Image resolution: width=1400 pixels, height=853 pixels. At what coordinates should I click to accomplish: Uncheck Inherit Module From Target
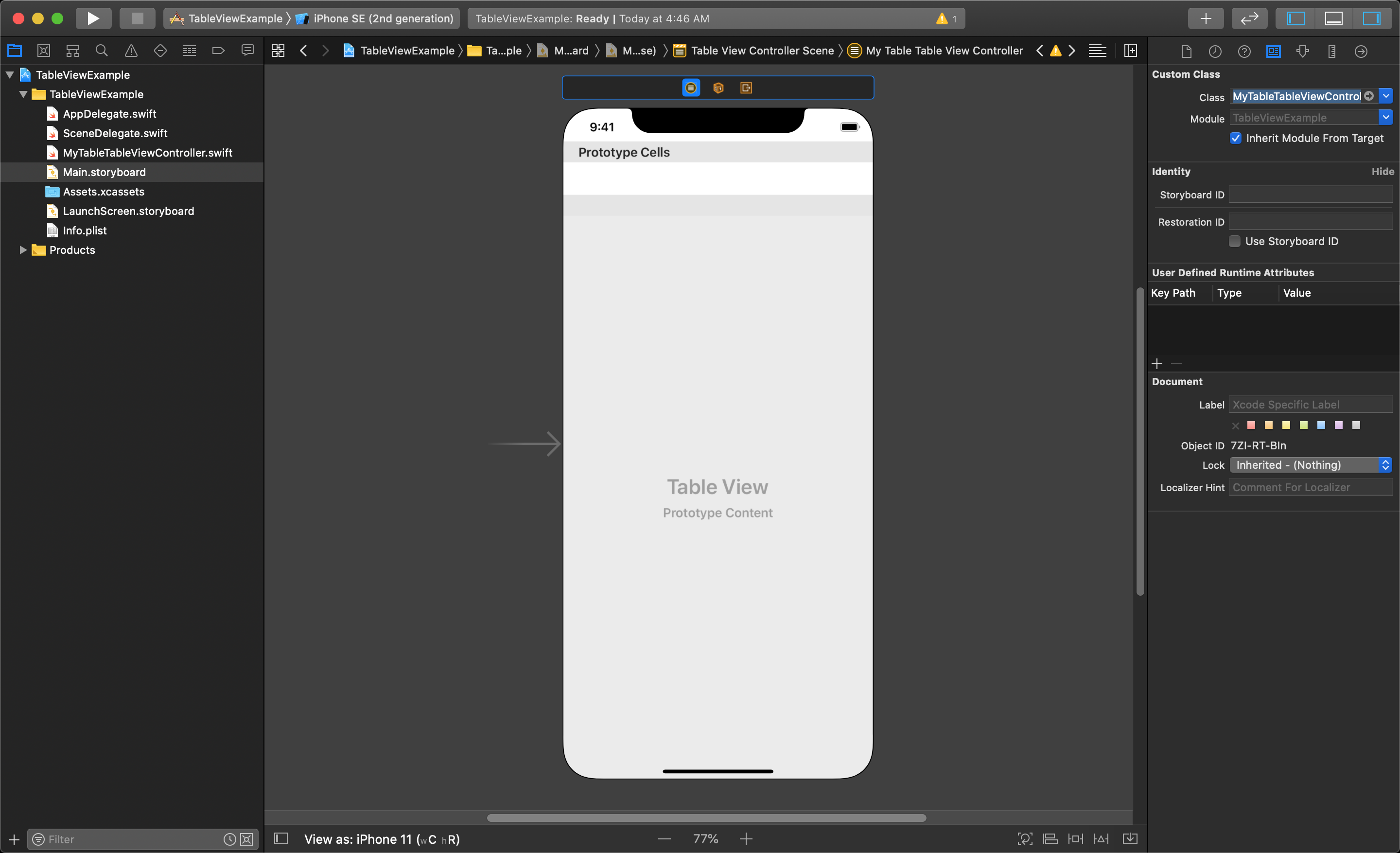pyautogui.click(x=1235, y=138)
